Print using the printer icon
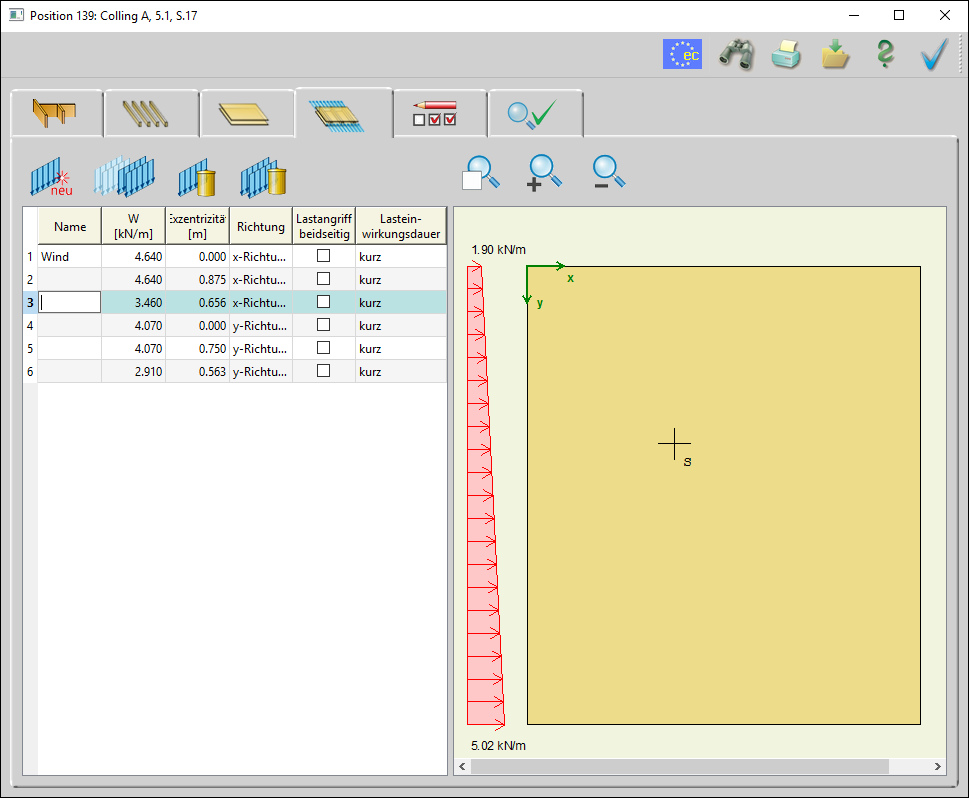This screenshot has width=969, height=798. (786, 54)
